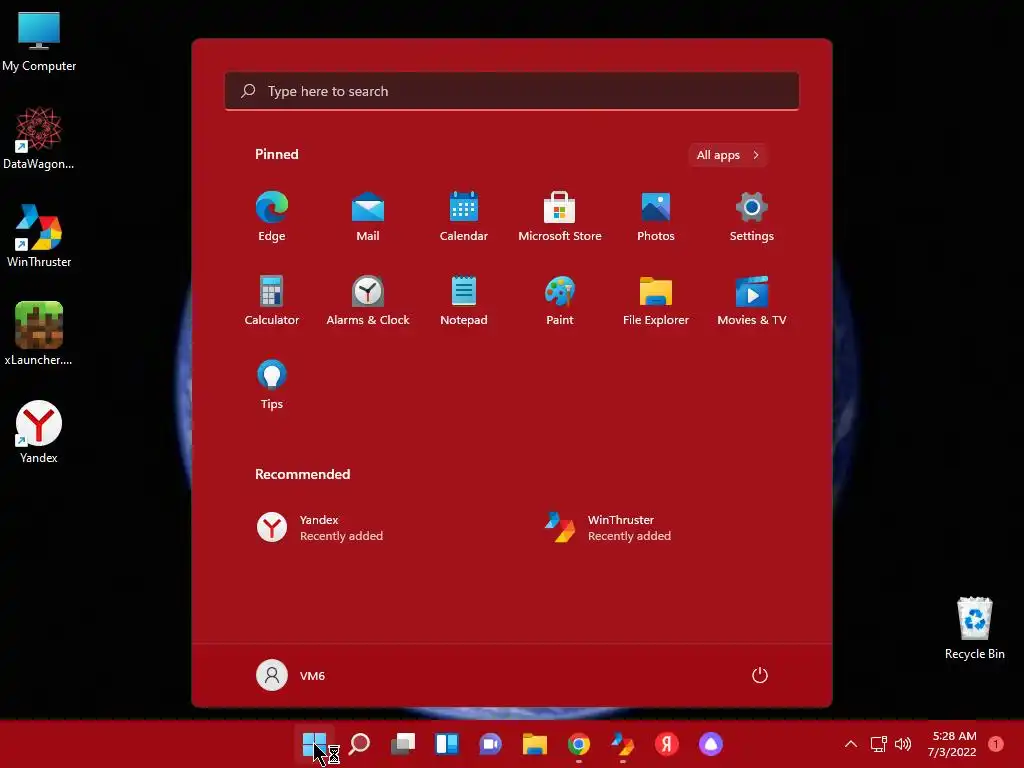Select Yandex desktop shortcut
1024x768 pixels.
(x=39, y=432)
